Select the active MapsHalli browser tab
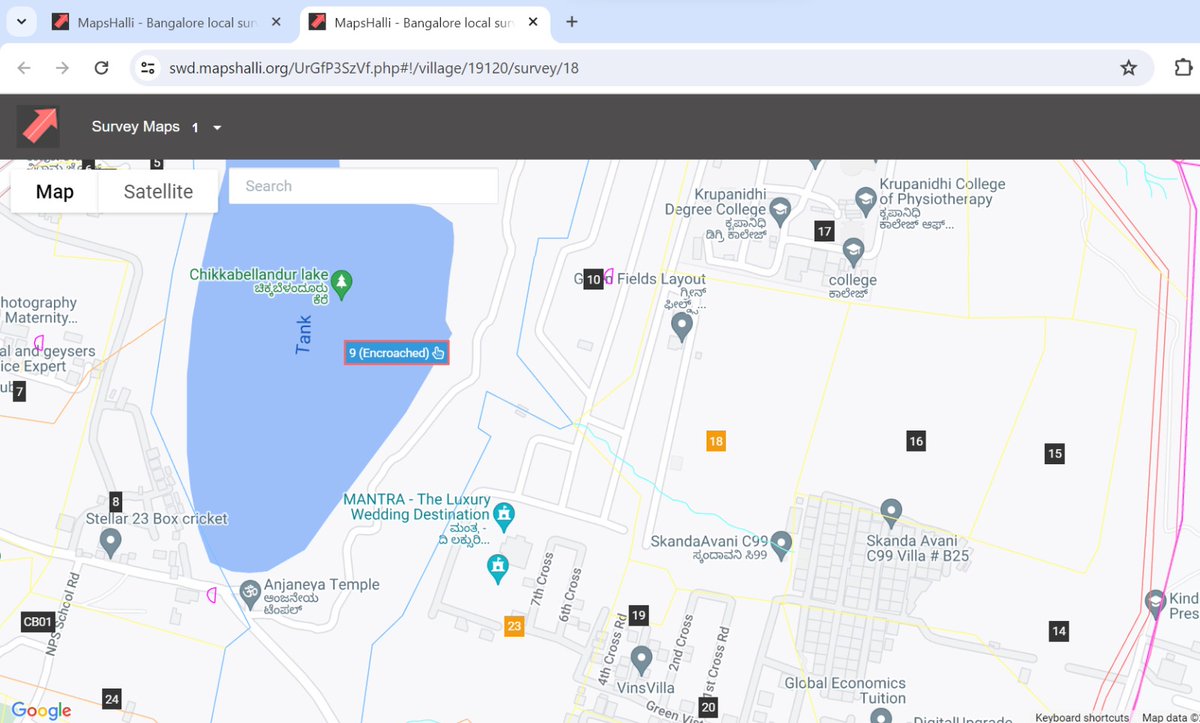1200x723 pixels. click(x=423, y=21)
